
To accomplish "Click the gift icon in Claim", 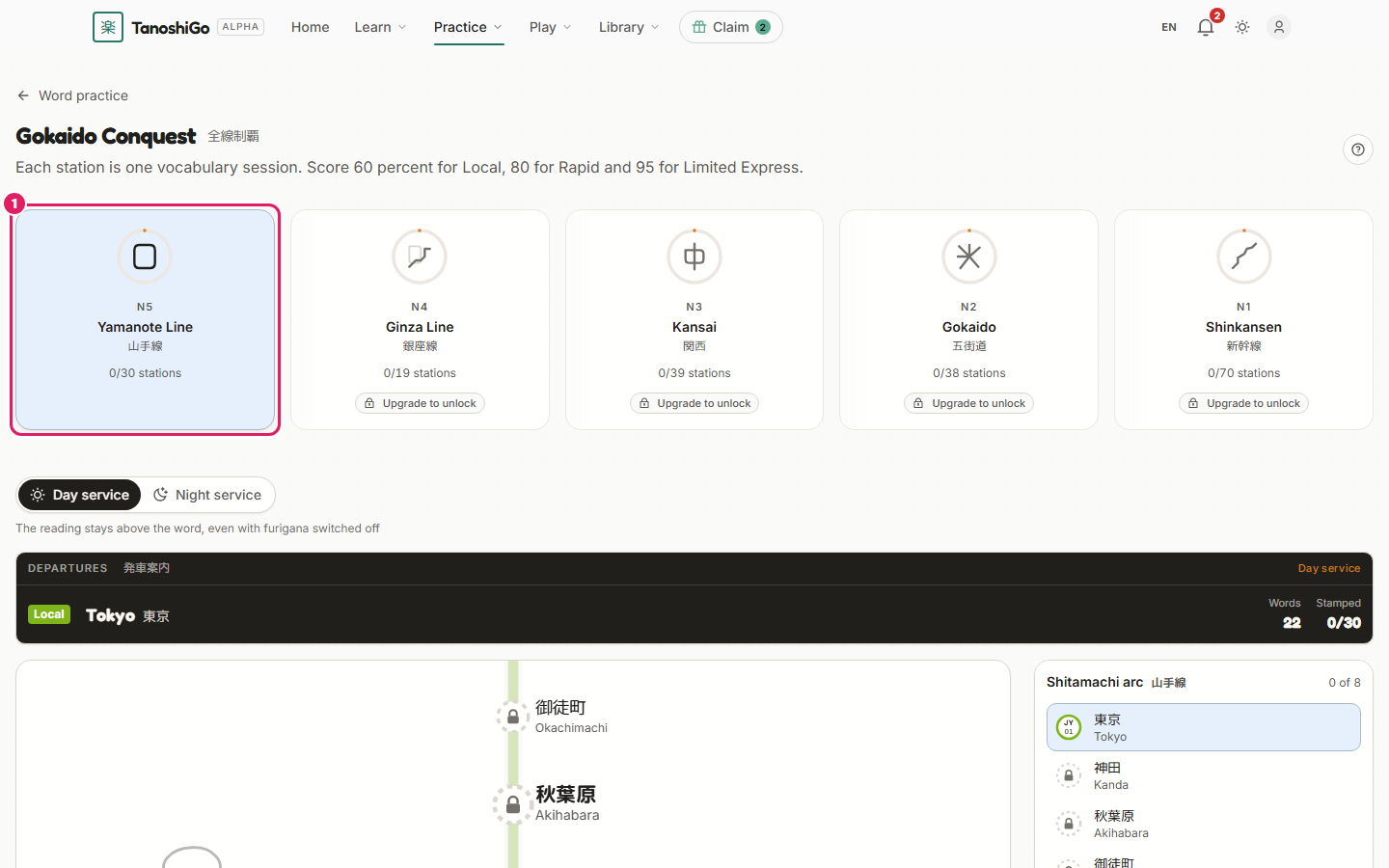I will point(699,27).
